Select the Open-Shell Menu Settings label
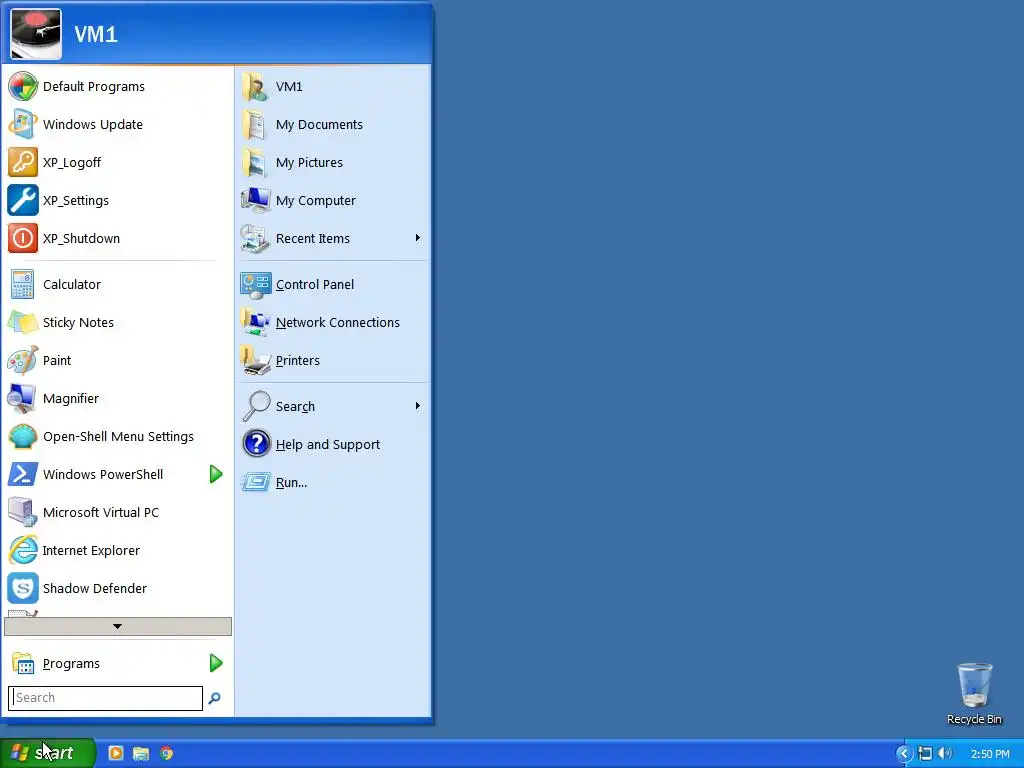 click(118, 436)
